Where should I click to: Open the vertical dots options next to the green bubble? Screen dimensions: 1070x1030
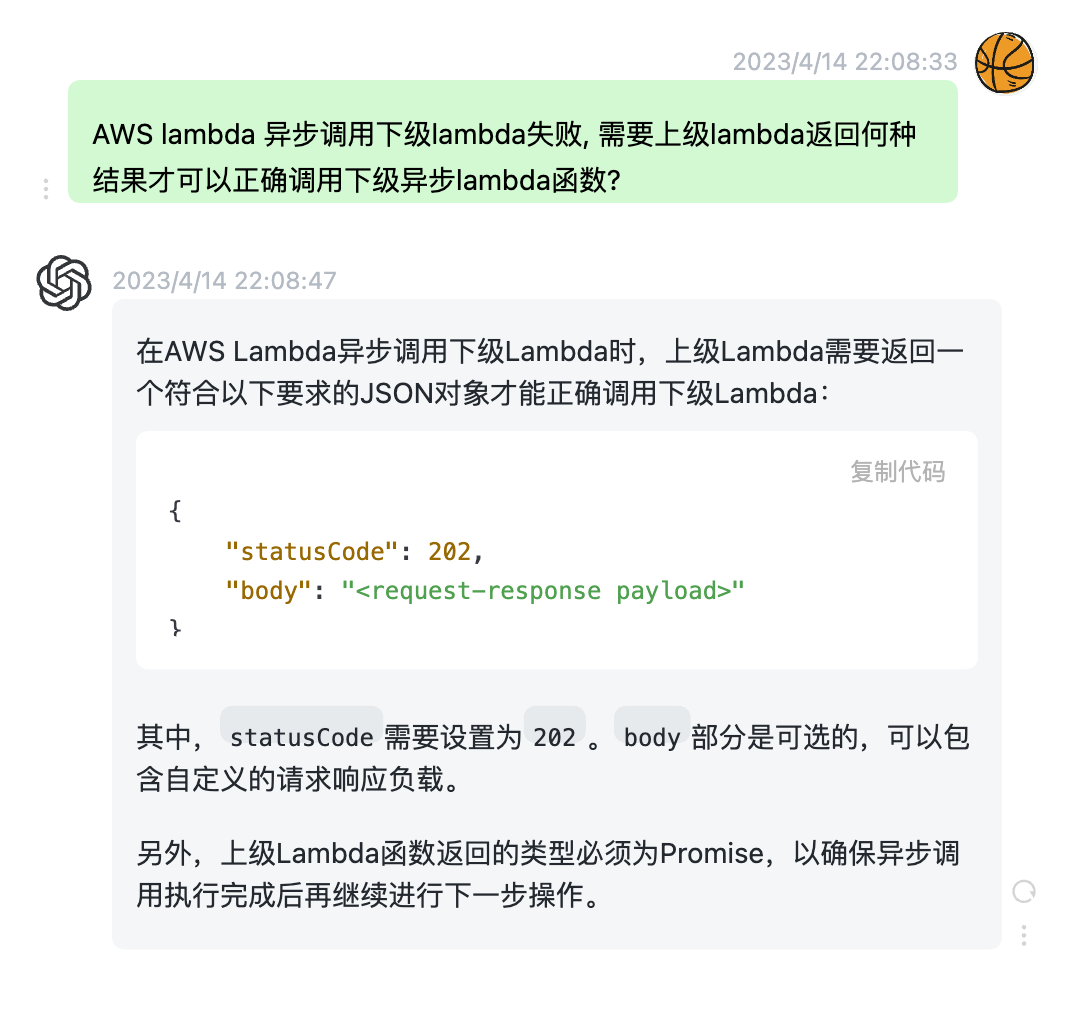point(45,189)
